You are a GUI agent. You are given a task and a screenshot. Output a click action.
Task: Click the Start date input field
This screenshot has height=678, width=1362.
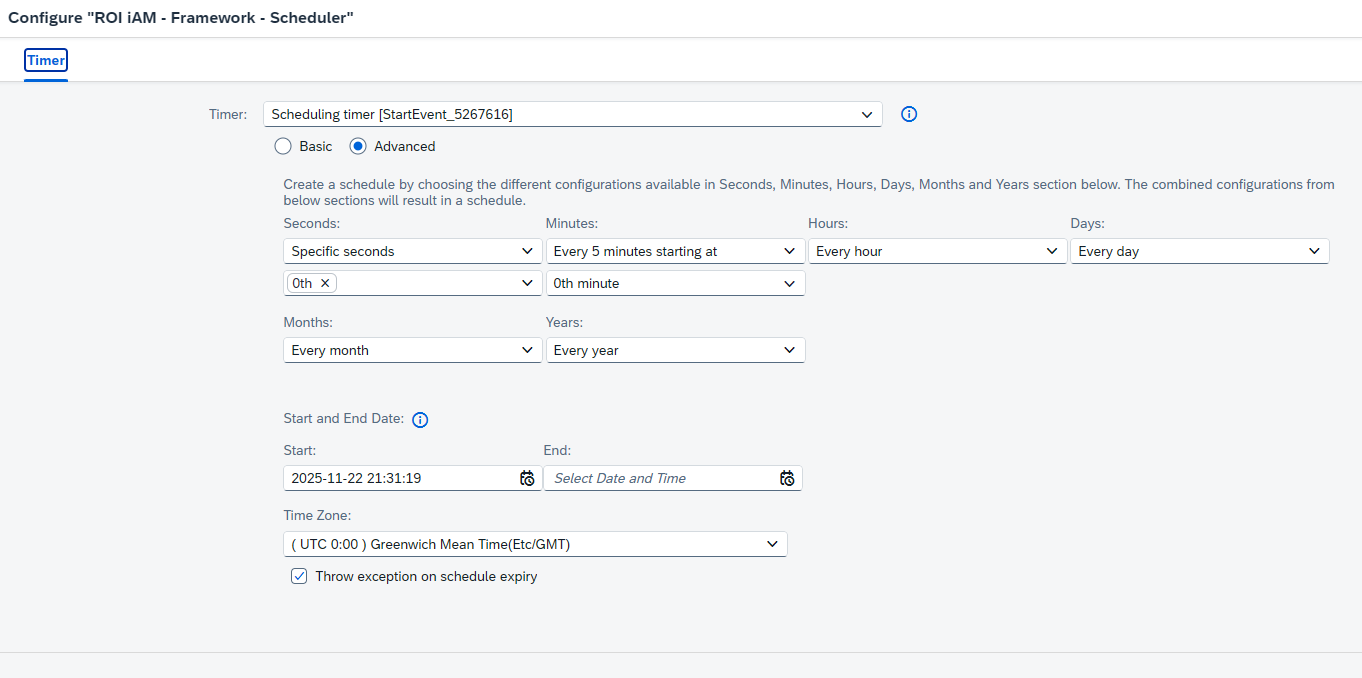click(400, 478)
